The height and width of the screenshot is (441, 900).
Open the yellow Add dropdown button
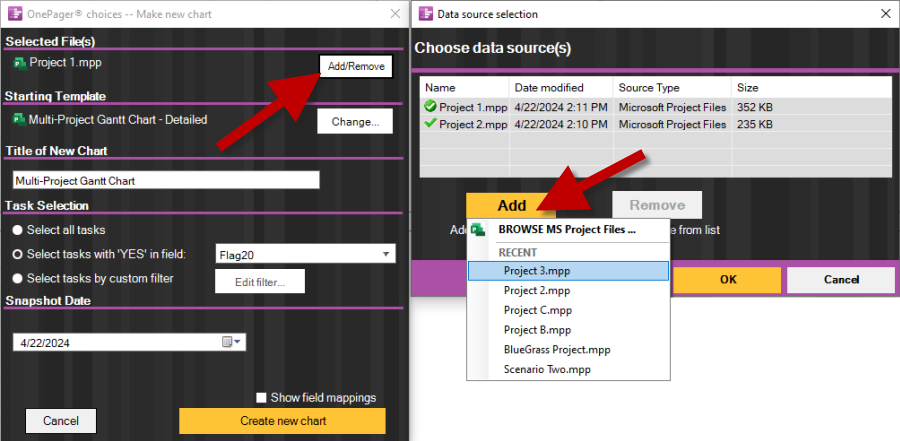point(511,205)
